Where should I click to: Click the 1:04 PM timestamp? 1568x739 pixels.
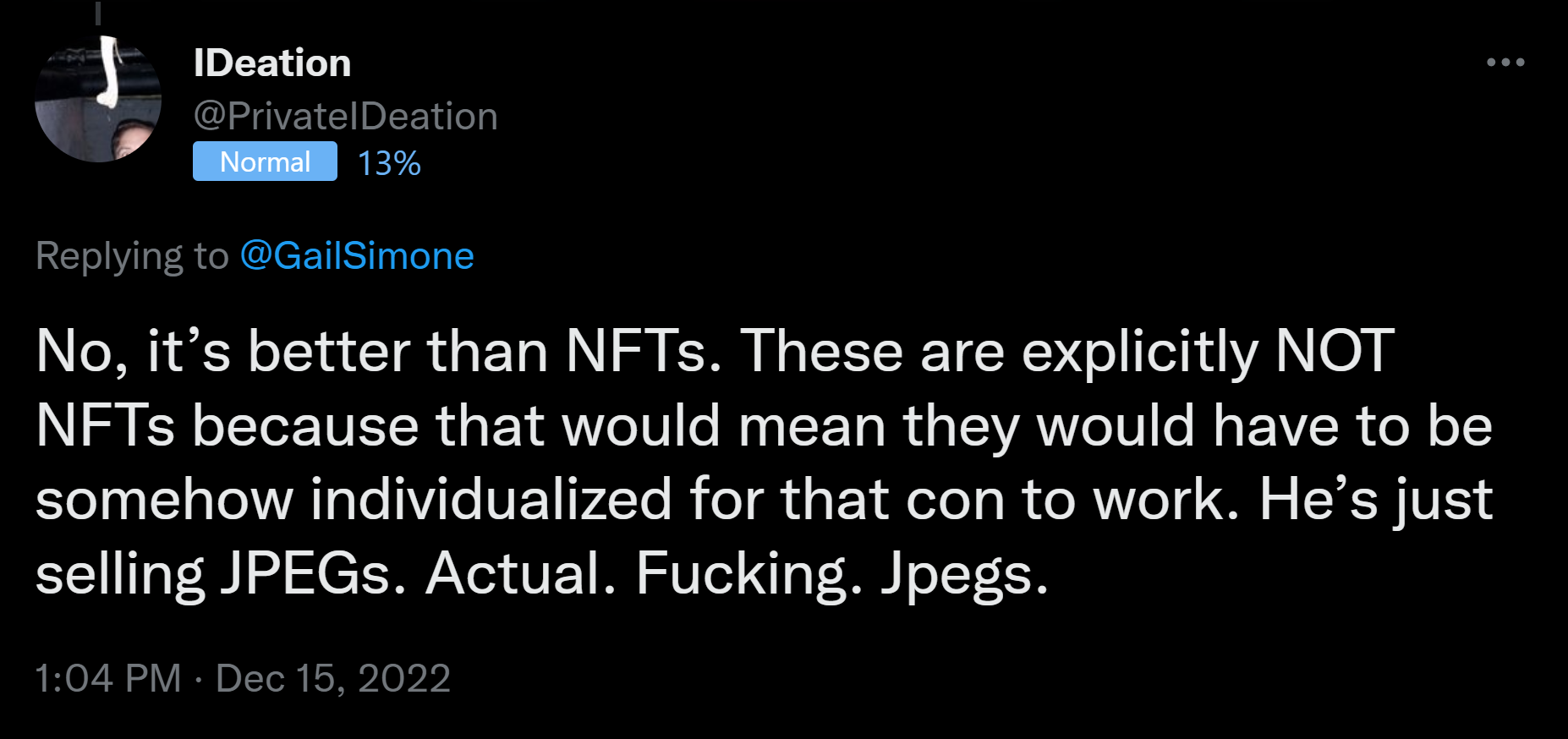(x=108, y=678)
